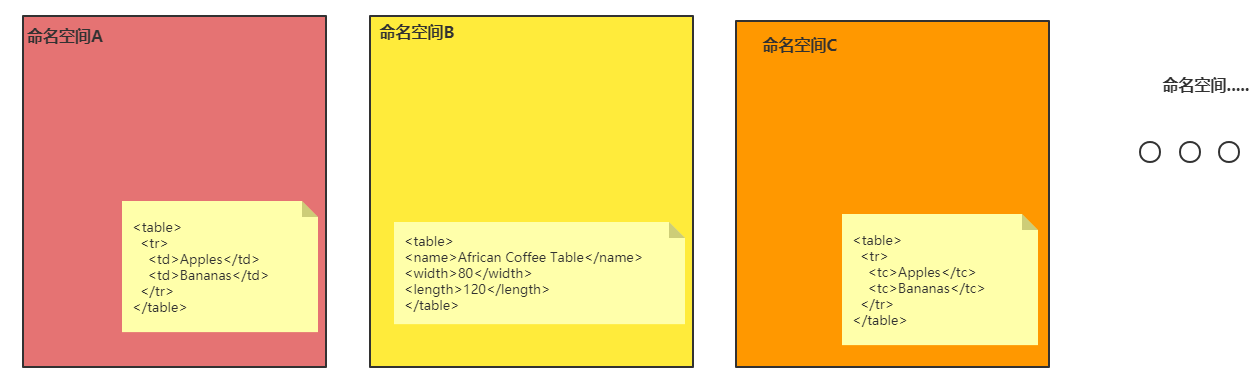
Task: Click the Apples tc line in namespace C
Action: pos(921,272)
